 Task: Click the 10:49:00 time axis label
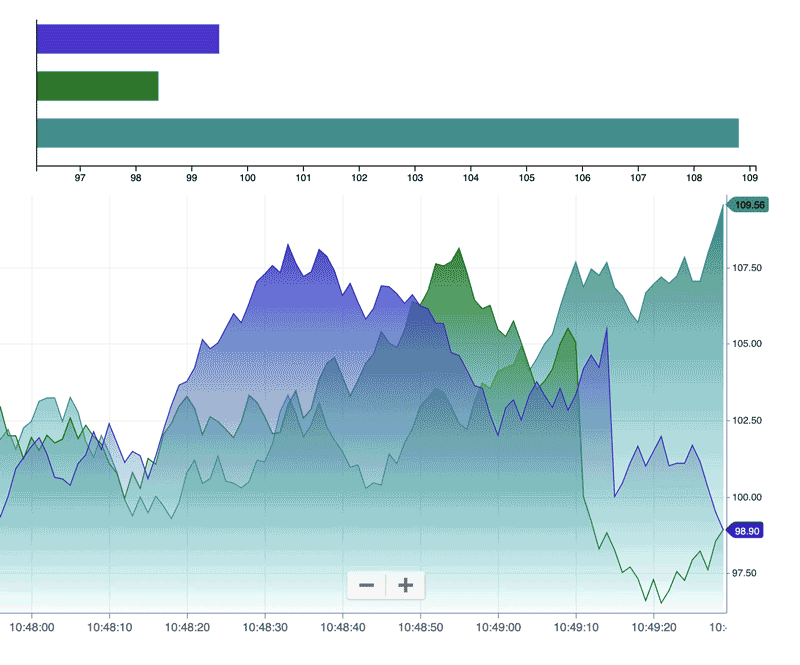pos(498,627)
